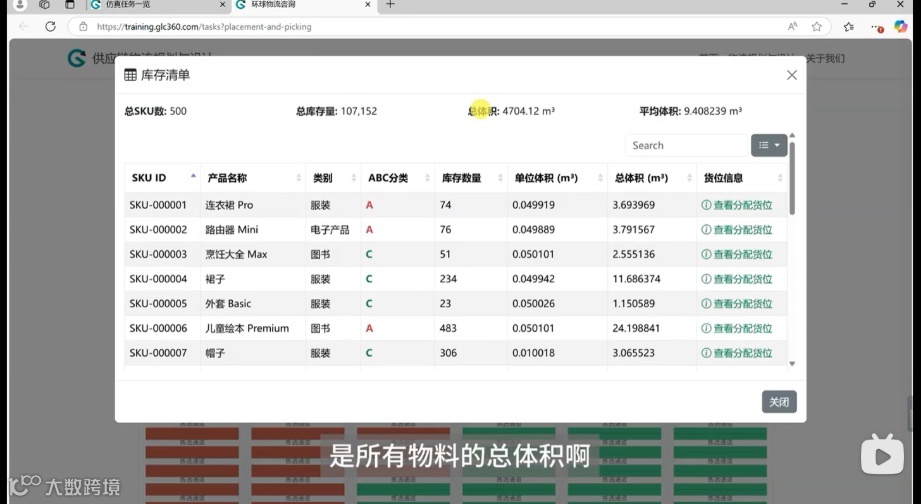This screenshot has width=921, height=504.
Task: Select the 路由器 Mini product name
Action: [x=231, y=230]
